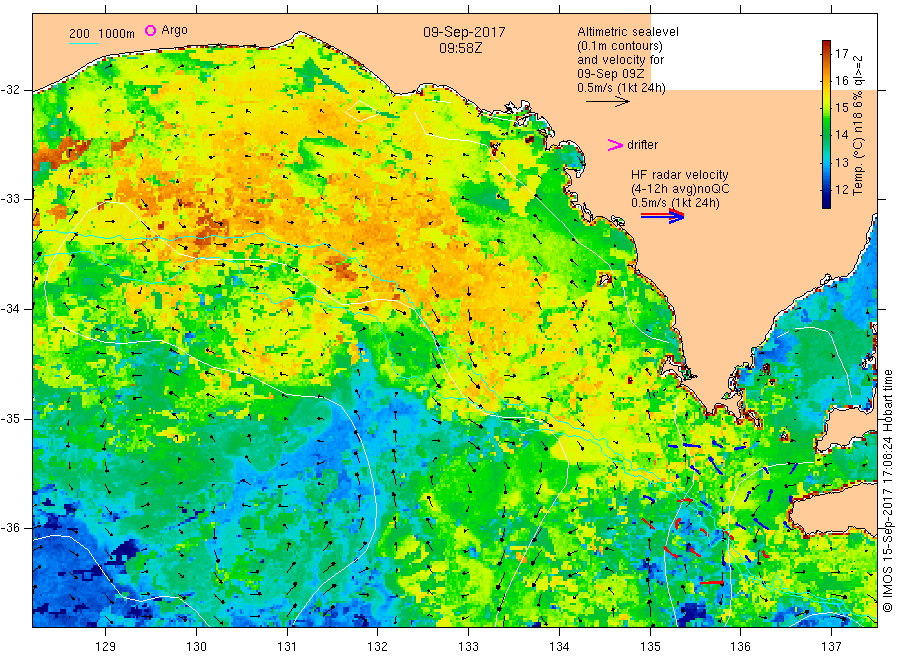Click the 'Argo' legend label
This screenshot has height=660, width=900.
[174, 30]
